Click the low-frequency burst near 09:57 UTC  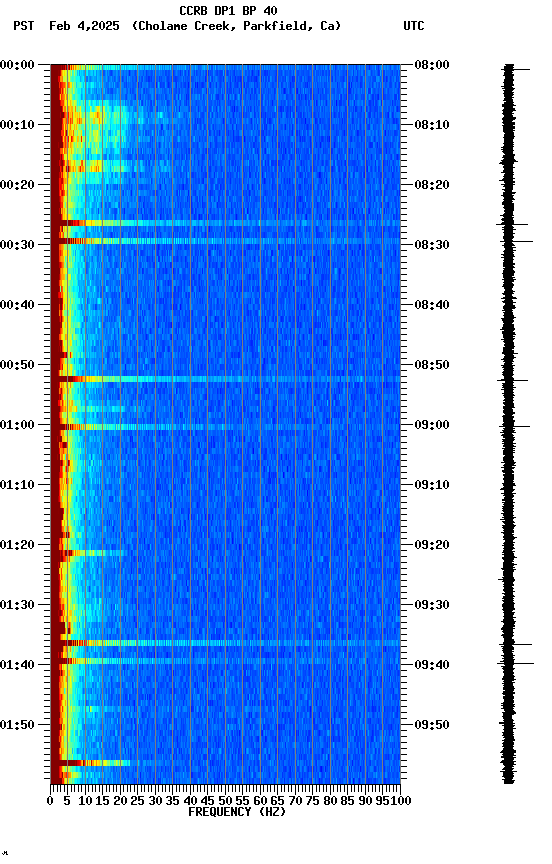tap(91, 763)
